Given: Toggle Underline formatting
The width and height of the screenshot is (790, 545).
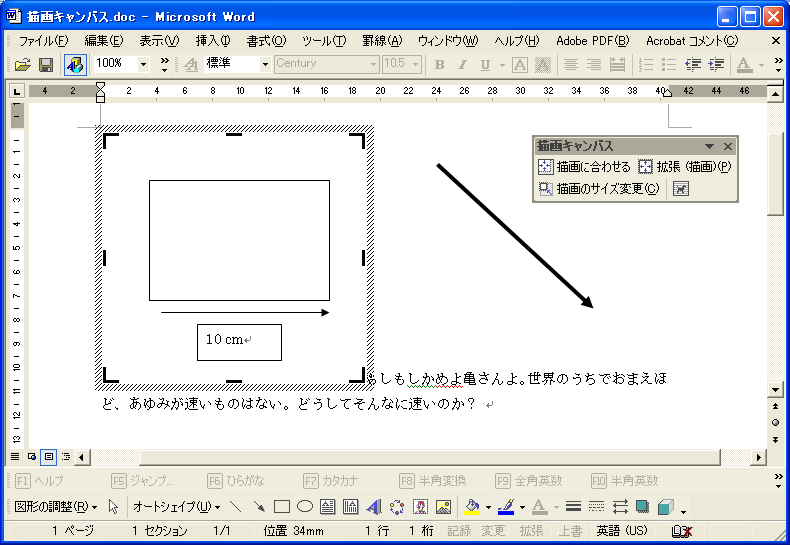Looking at the screenshot, I should (485, 64).
